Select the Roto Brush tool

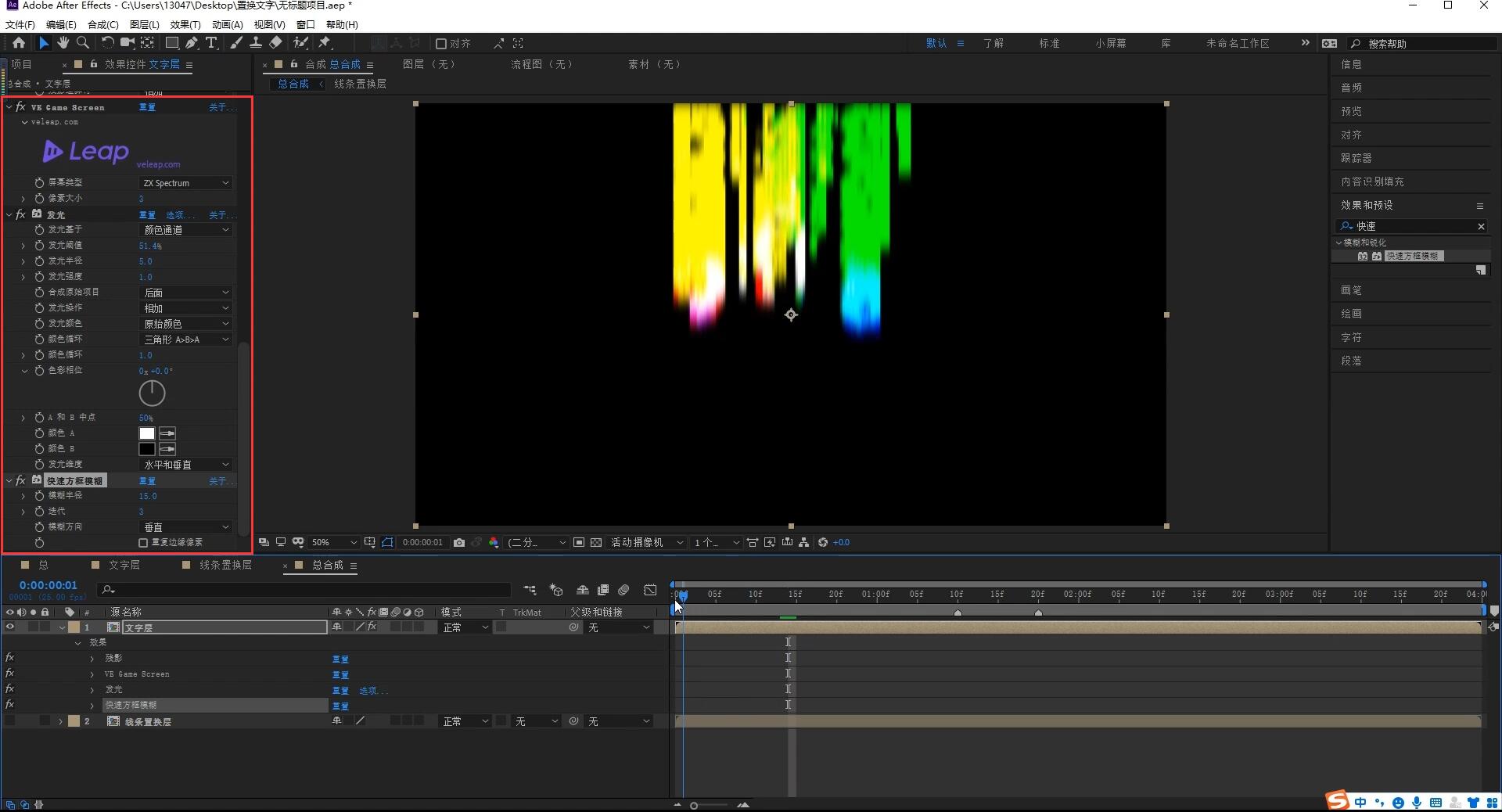300,43
